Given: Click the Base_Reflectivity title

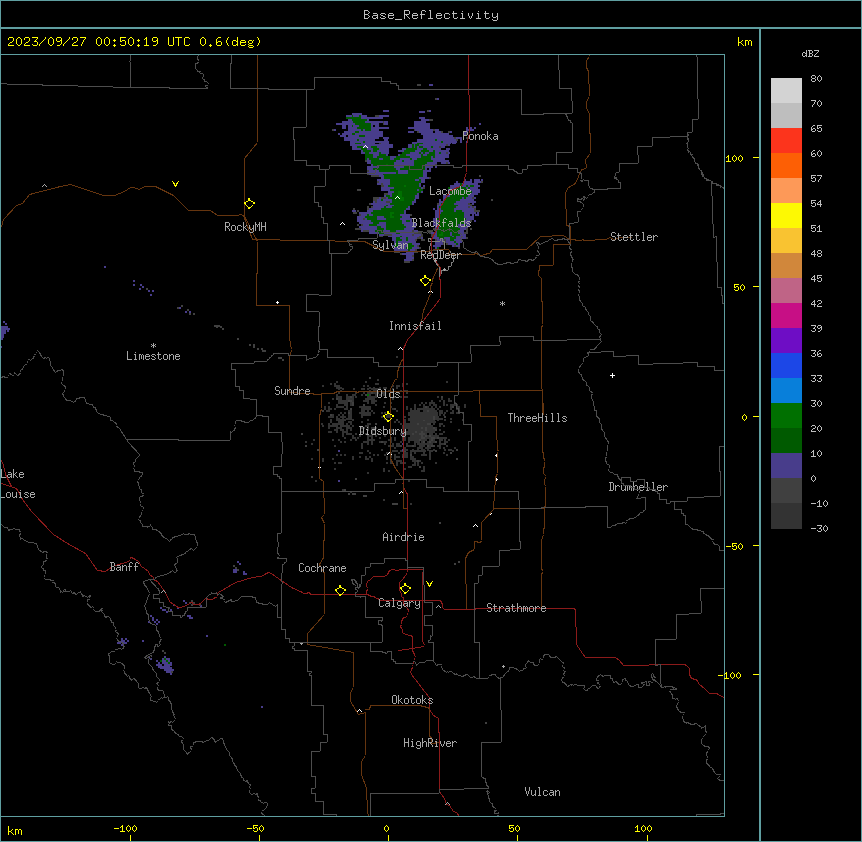Looking at the screenshot, I should coord(431,15).
